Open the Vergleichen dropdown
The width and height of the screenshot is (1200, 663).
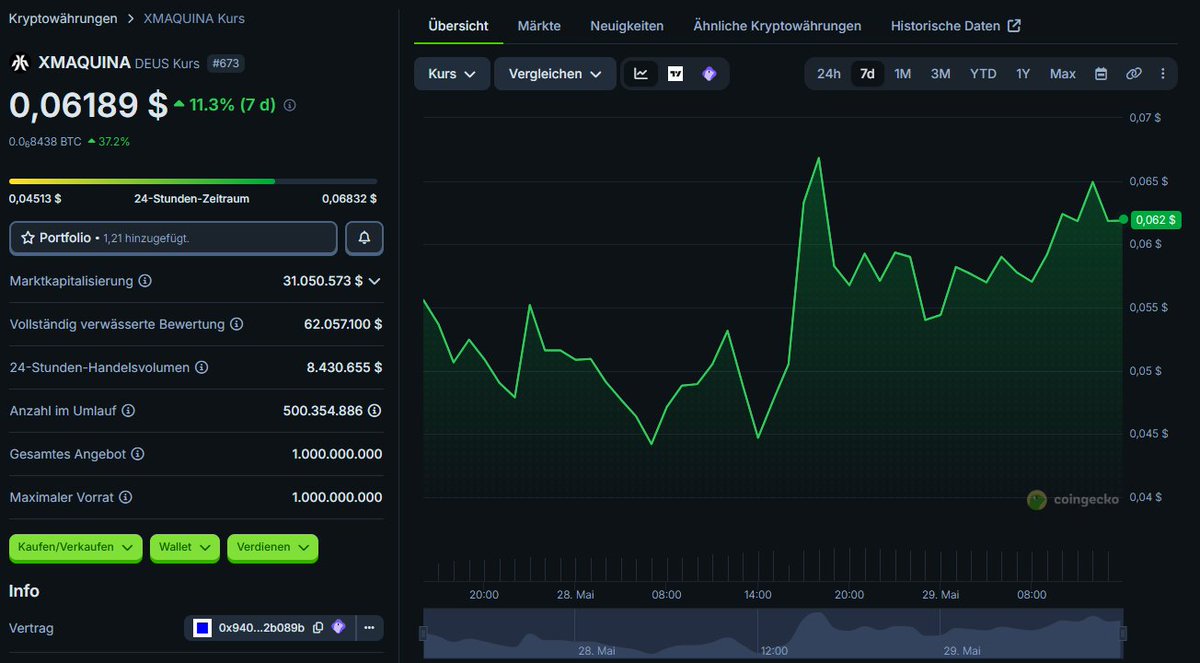555,74
